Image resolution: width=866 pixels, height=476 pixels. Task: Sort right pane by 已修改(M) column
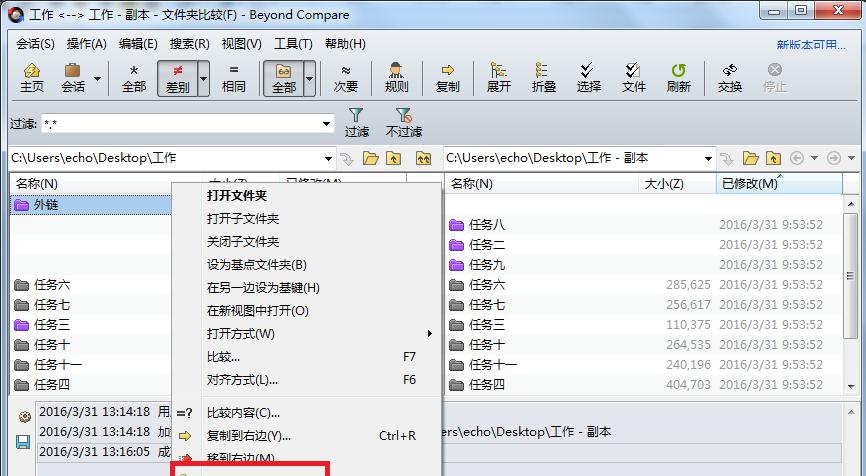(779, 183)
